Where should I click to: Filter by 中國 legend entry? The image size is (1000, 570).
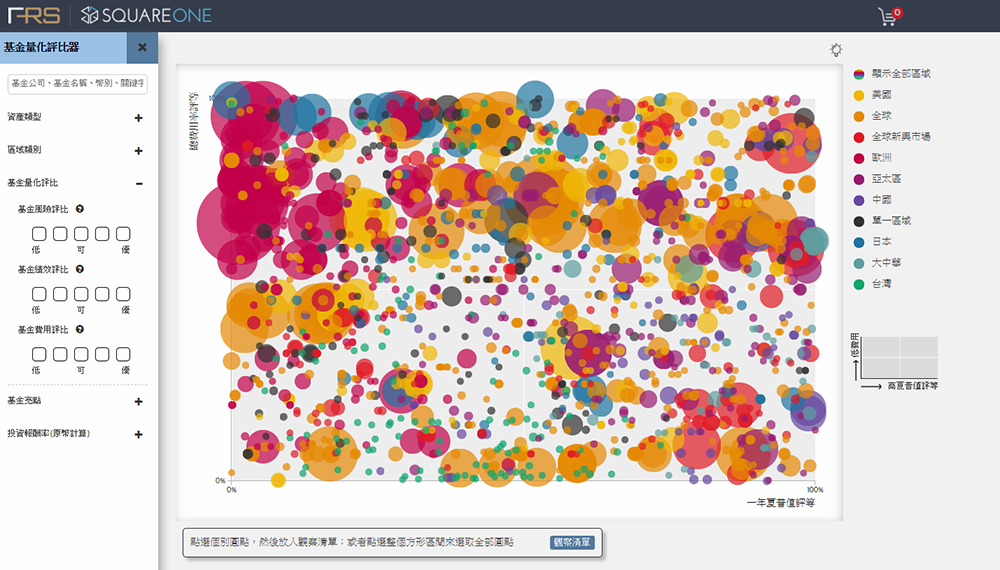(872, 200)
